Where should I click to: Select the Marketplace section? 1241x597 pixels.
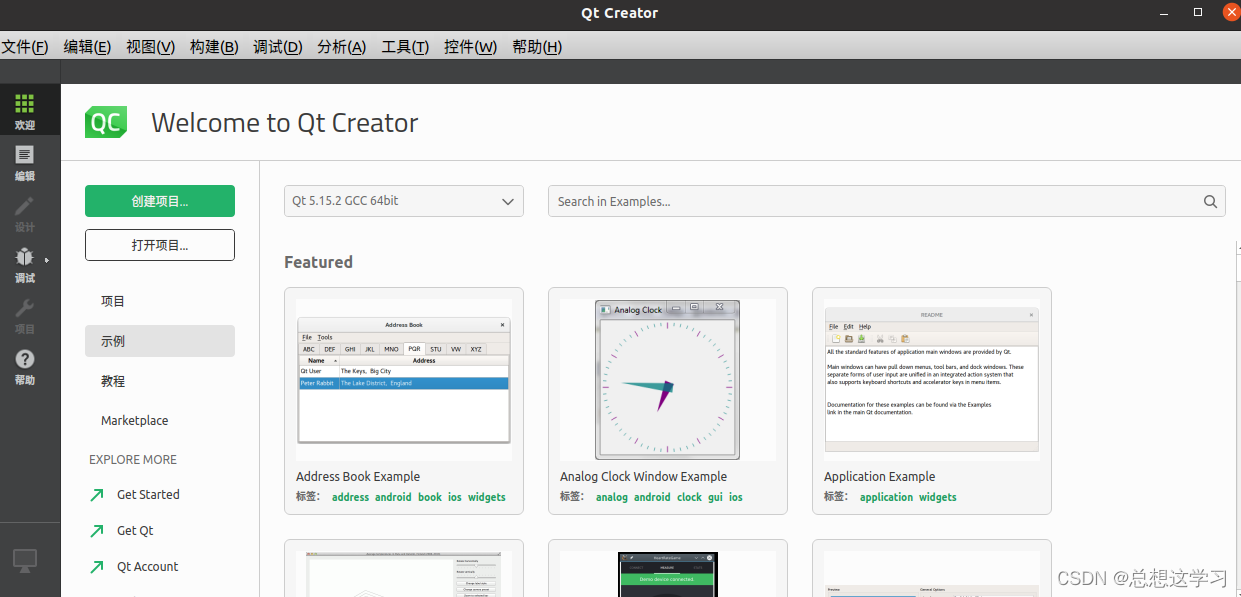click(134, 420)
